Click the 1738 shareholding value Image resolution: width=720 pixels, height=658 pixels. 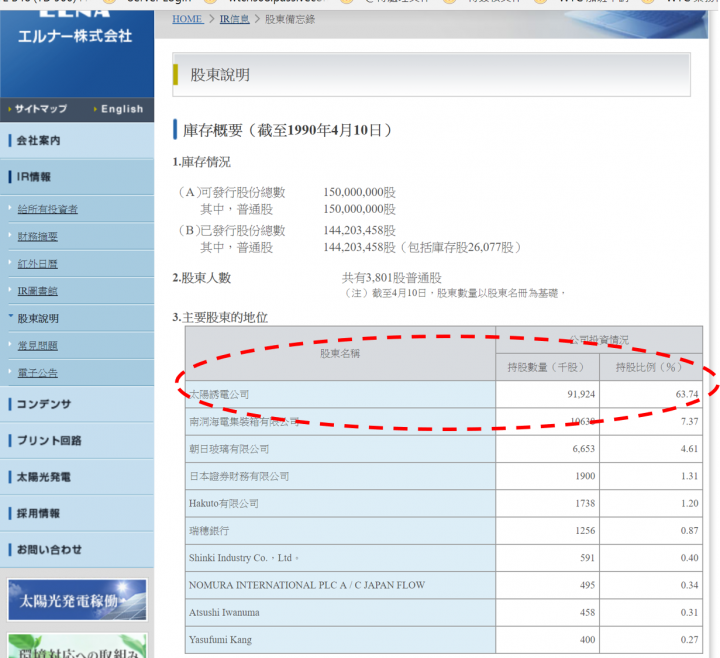(x=585, y=504)
